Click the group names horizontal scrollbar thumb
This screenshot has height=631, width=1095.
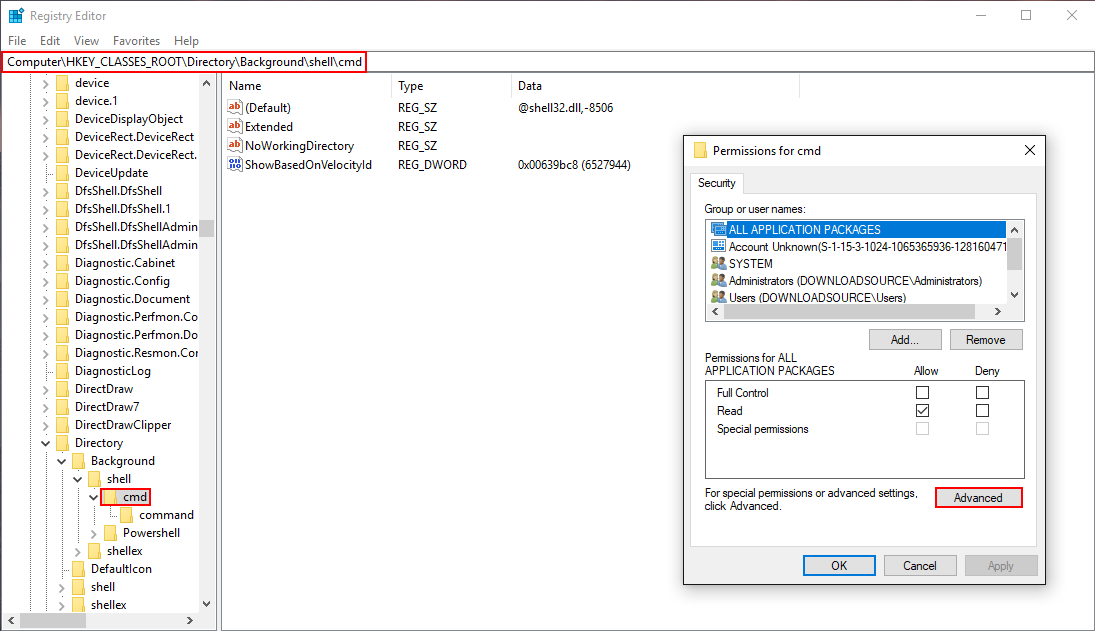click(x=849, y=311)
